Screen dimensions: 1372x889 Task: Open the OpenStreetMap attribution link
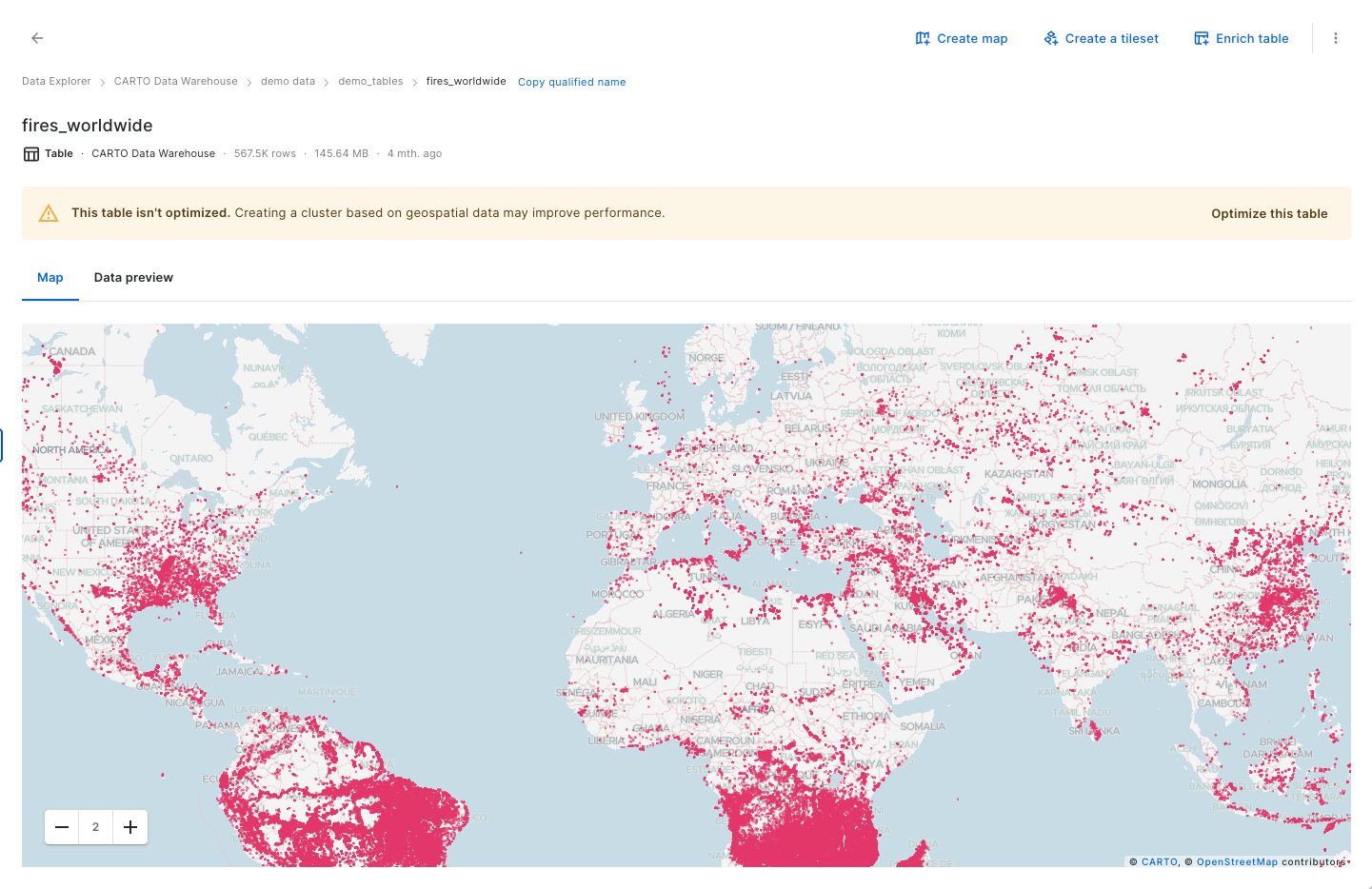click(x=1236, y=862)
